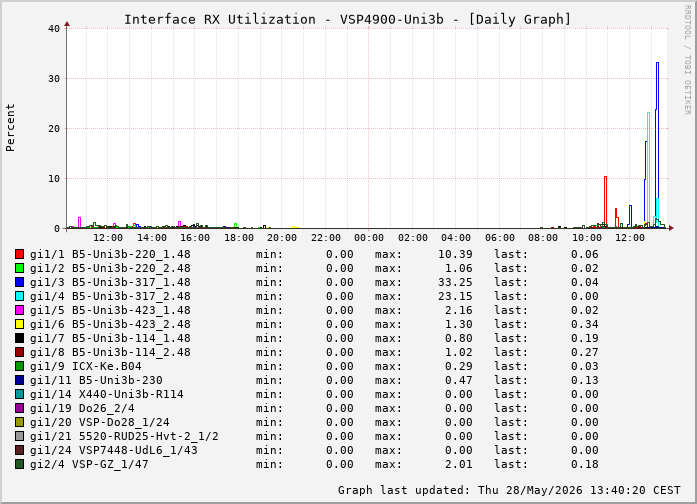Select the label gi1/21 5520-RUD25-Hvt-2_1/2
Viewport: 697px width, 504px height.
[x=124, y=436]
